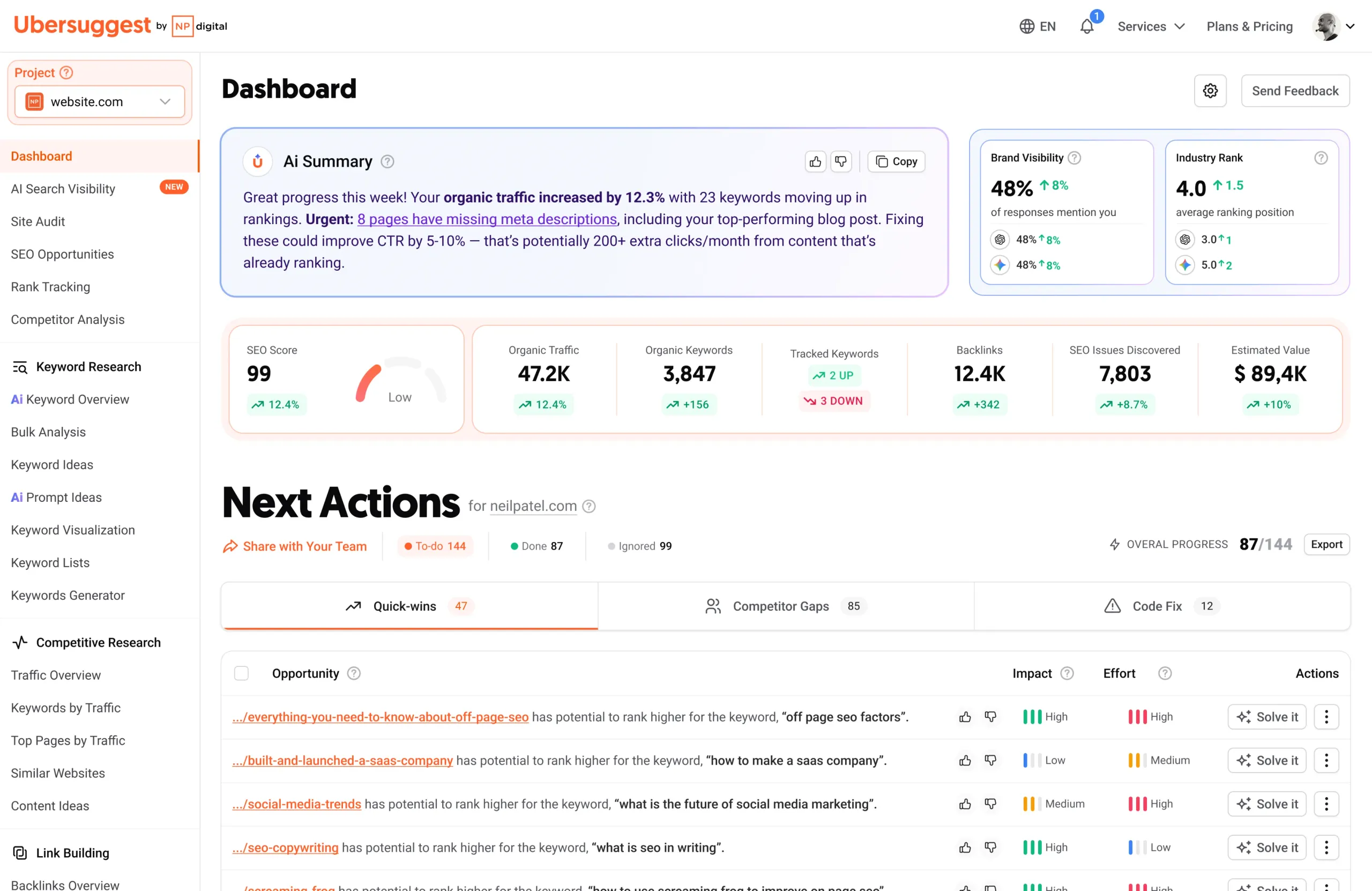Click the Competitive Research section icon
The height and width of the screenshot is (891, 1372).
pos(20,642)
